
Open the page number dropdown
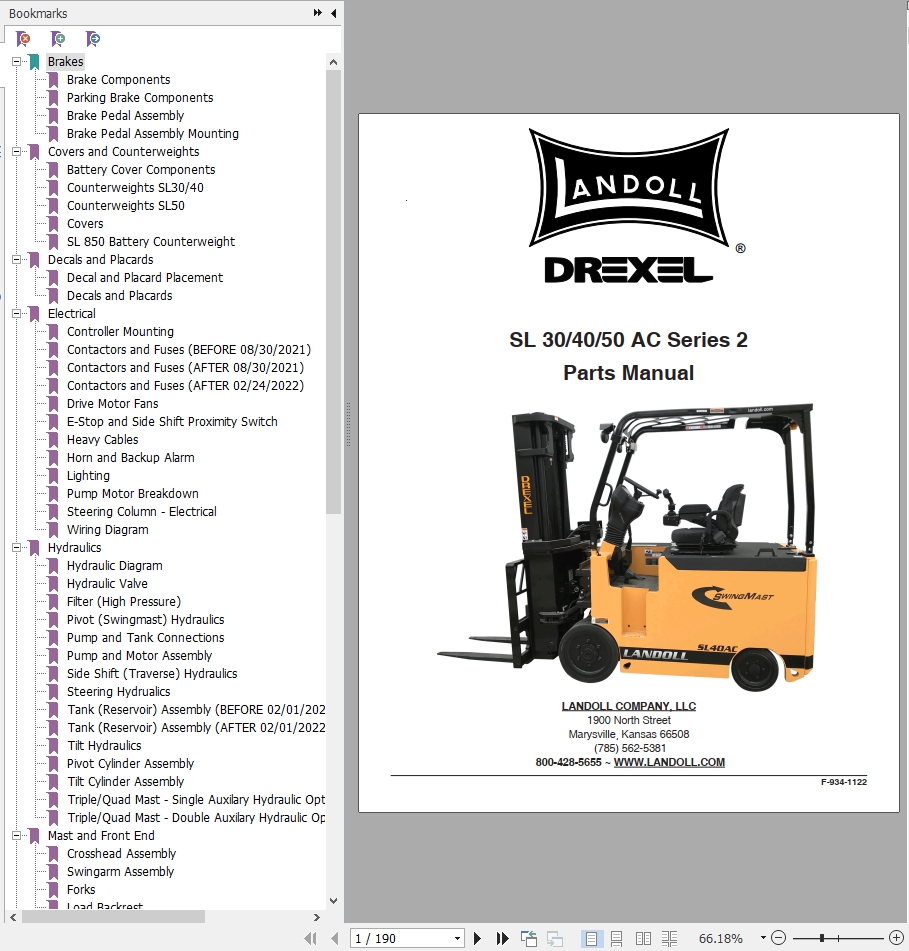(x=457, y=938)
